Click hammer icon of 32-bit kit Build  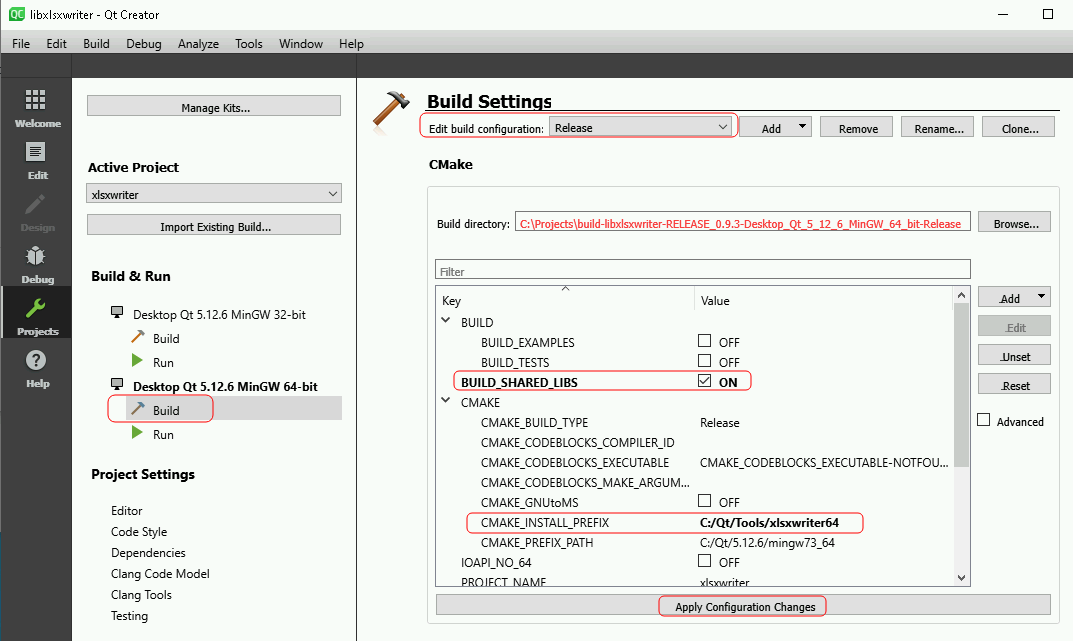click(138, 337)
